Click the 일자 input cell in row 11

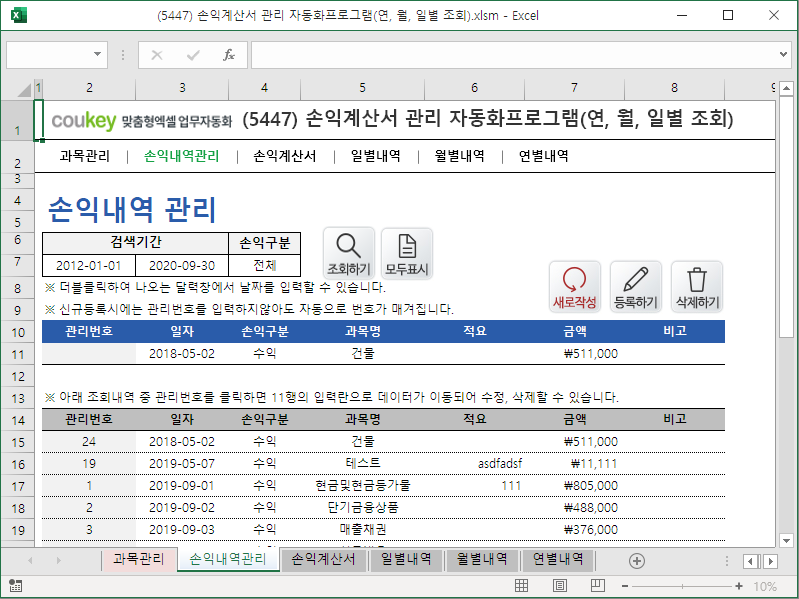pyautogui.click(x=182, y=353)
